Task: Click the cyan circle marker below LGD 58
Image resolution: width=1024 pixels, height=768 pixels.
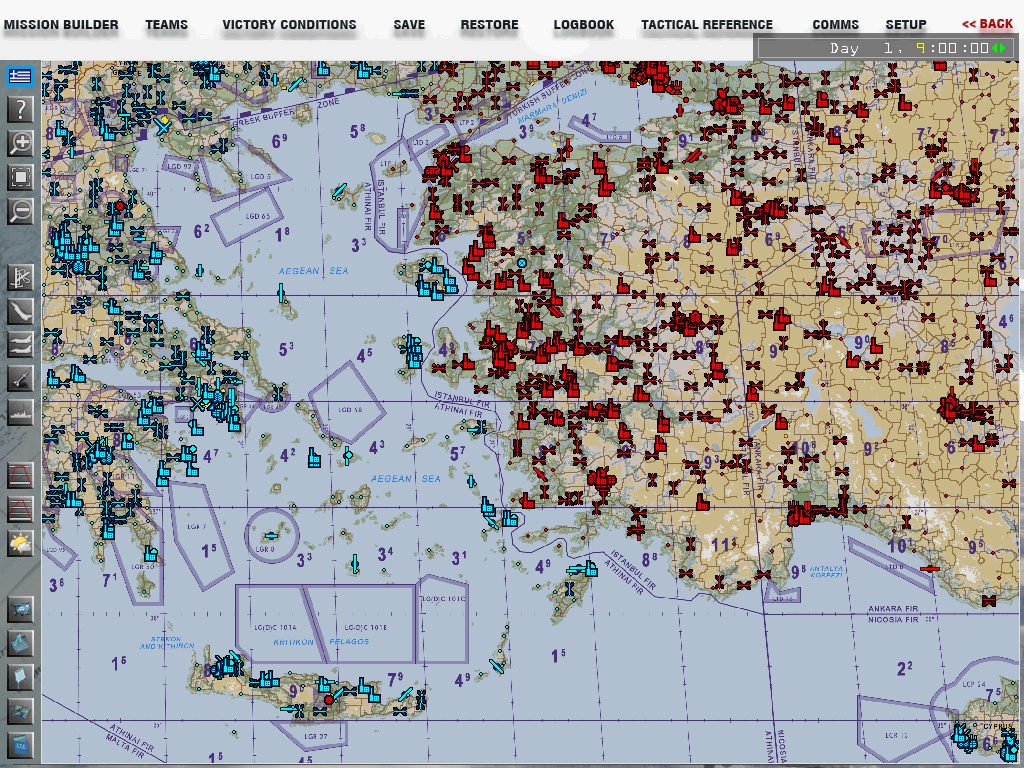Action: (348, 455)
